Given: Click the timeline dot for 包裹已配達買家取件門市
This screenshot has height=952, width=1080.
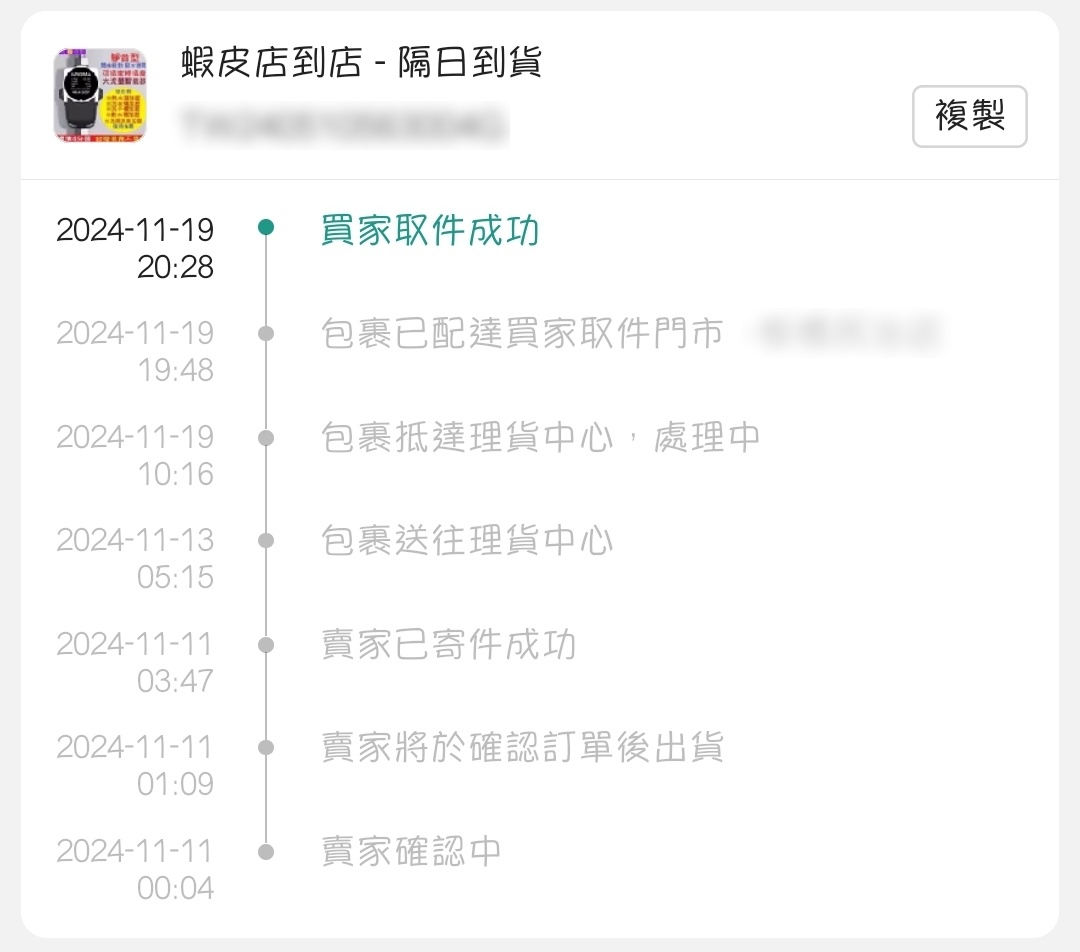Looking at the screenshot, I should (266, 333).
